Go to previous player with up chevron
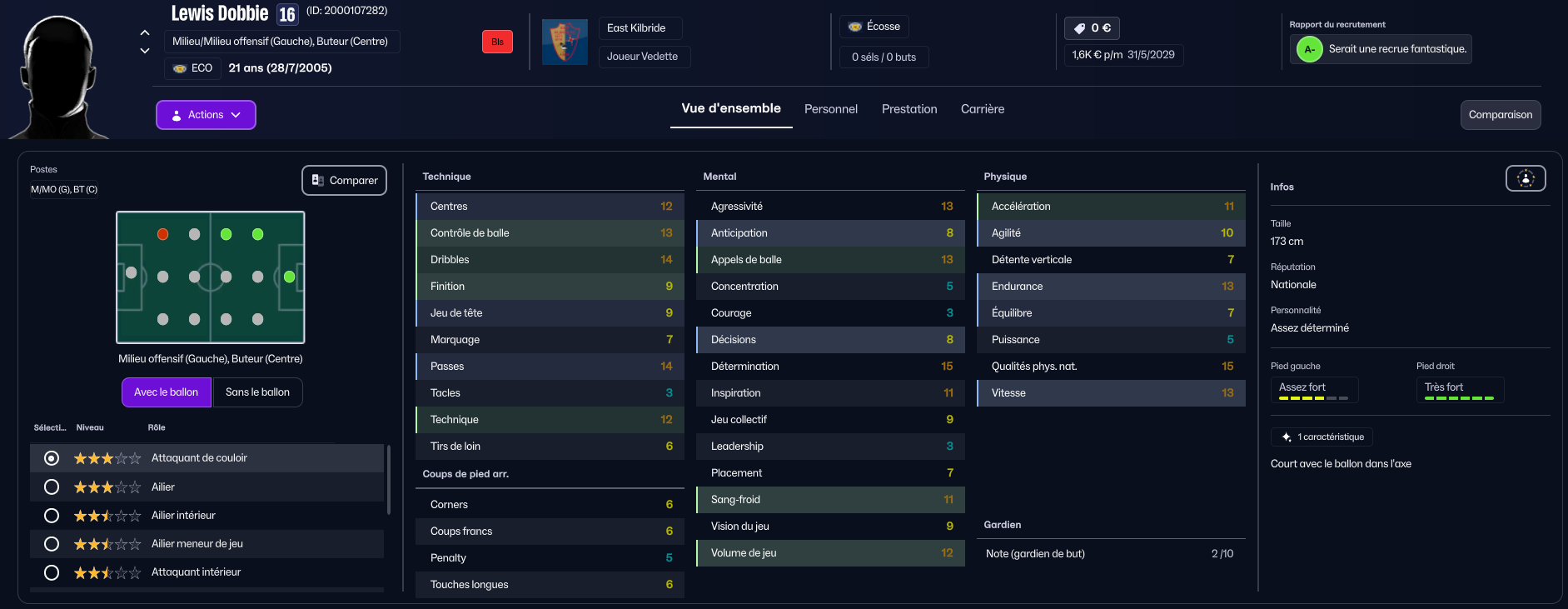This screenshot has height=609, width=1568. point(145,32)
